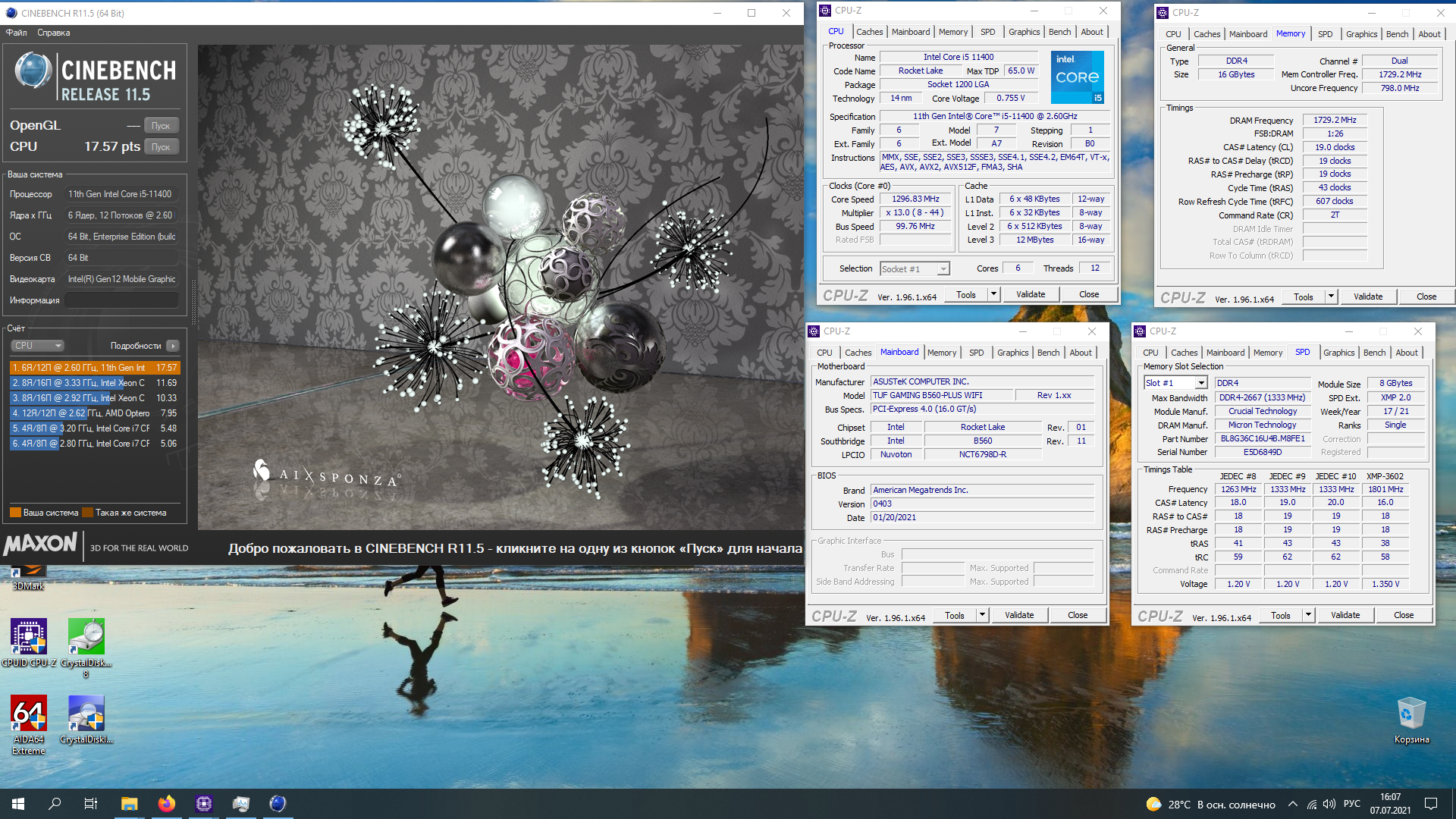Open CrystalDiskMark desktop shortcut
The height and width of the screenshot is (819, 1456).
click(x=86, y=719)
